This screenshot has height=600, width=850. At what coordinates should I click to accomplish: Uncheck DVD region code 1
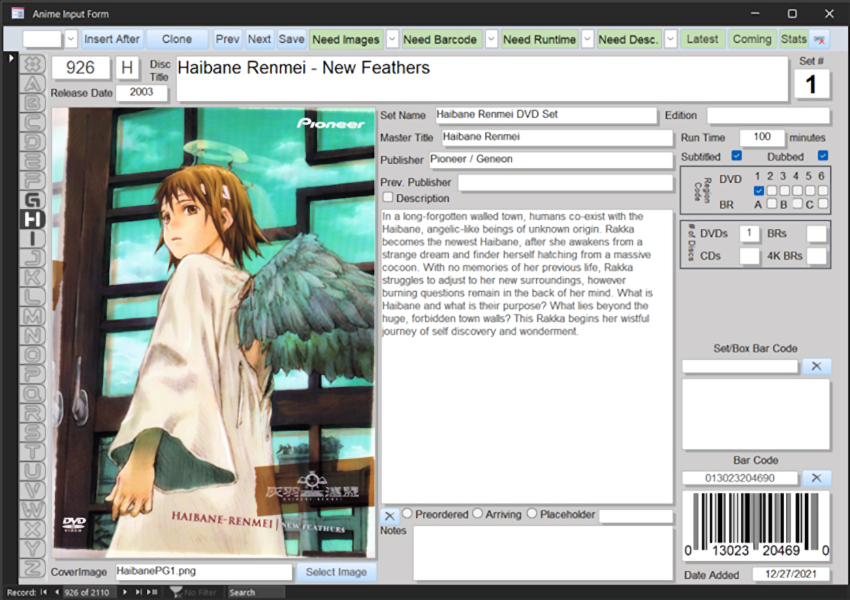tap(758, 191)
